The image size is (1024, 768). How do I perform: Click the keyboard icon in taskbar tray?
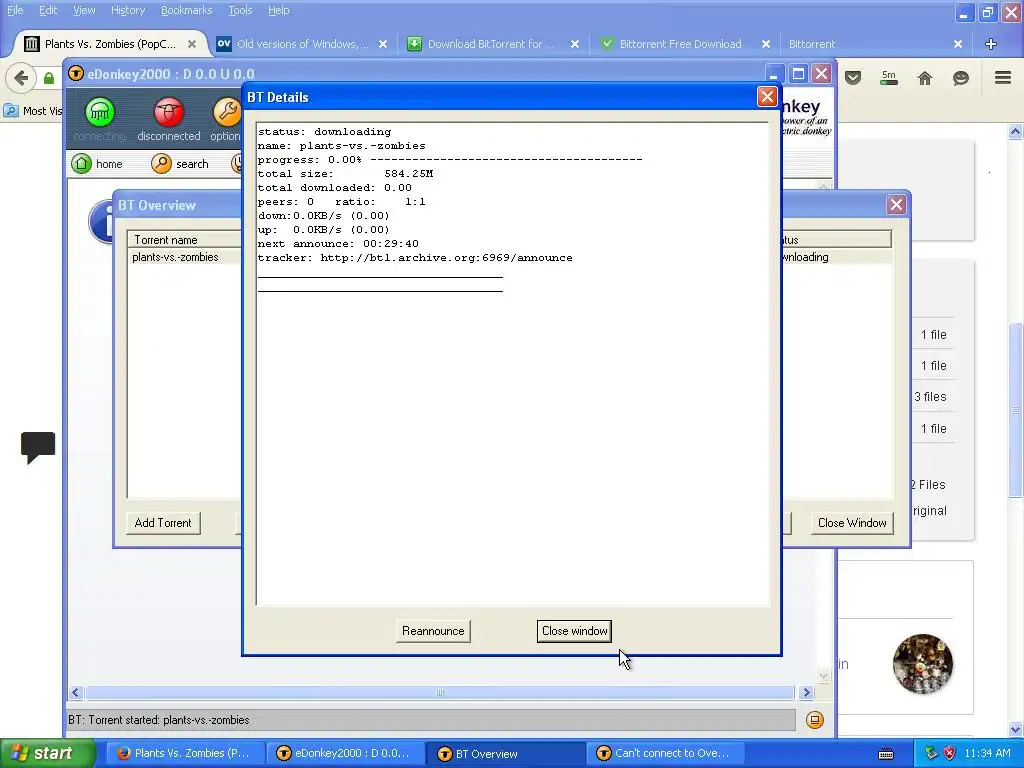pyautogui.click(x=886, y=754)
